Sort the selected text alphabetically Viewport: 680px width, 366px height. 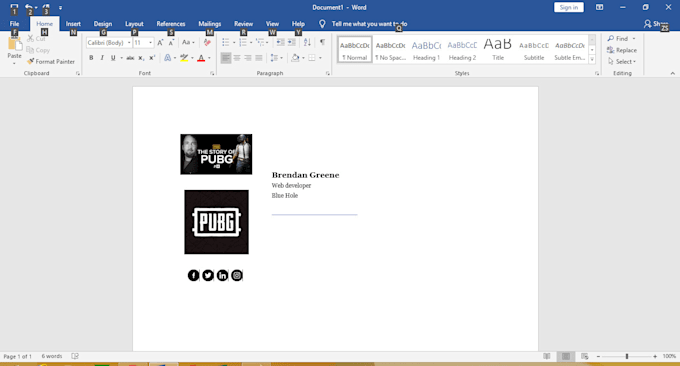307,42
